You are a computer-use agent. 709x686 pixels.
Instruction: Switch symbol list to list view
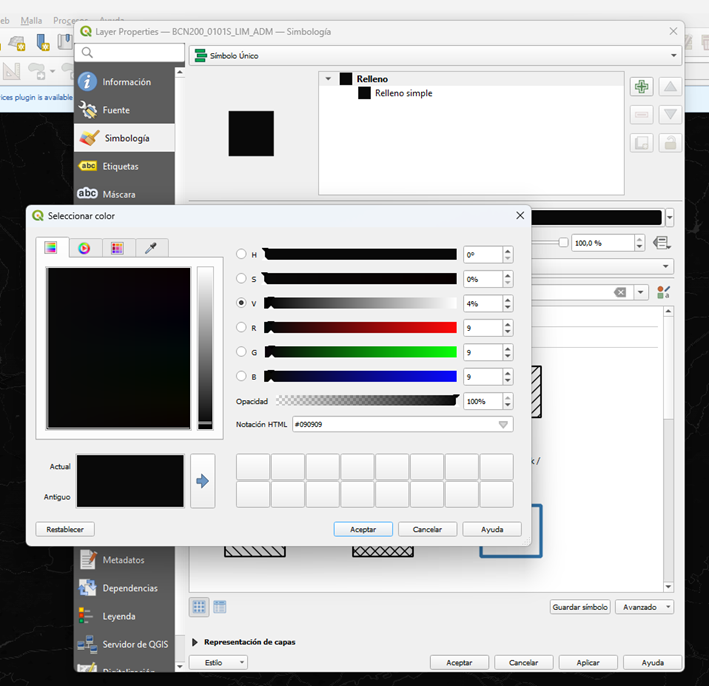pyautogui.click(x=220, y=607)
